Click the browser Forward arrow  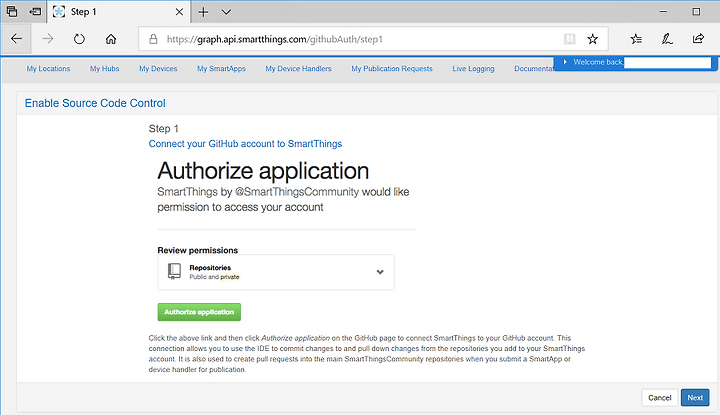click(48, 39)
